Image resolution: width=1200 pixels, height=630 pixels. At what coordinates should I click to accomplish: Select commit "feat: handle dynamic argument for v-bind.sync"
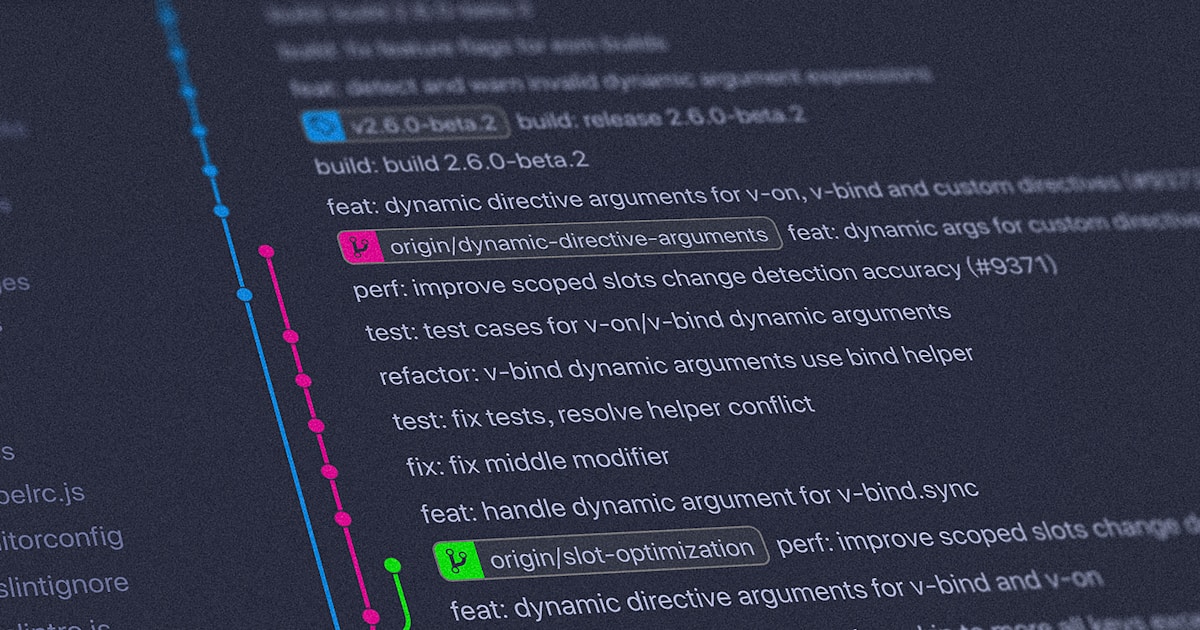coord(700,501)
